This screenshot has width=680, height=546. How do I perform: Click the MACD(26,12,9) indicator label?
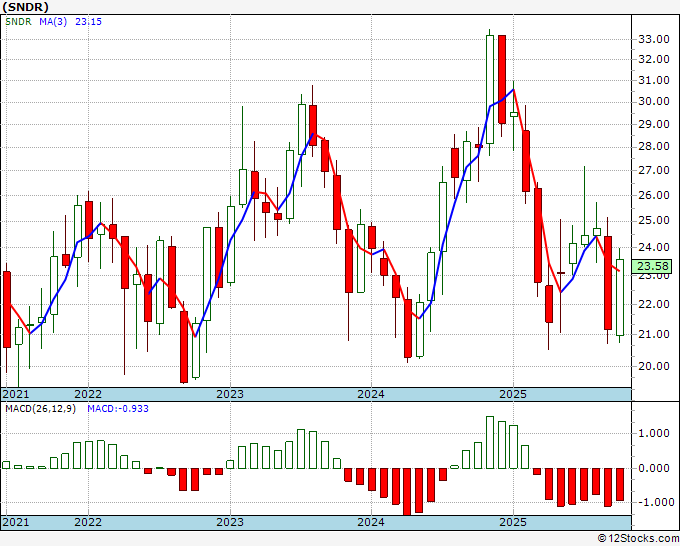(x=40, y=409)
